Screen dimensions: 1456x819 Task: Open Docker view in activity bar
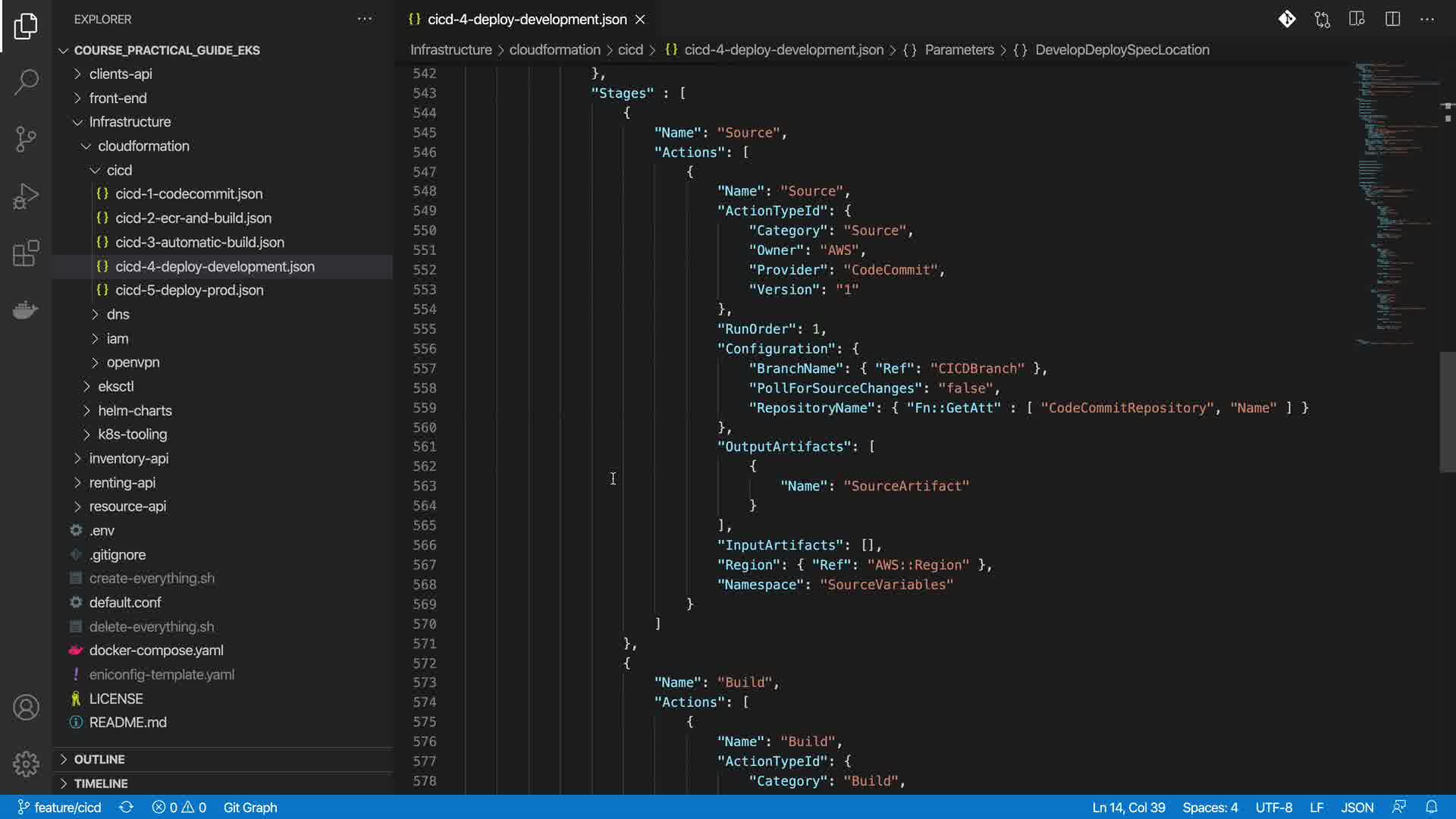pyautogui.click(x=26, y=309)
